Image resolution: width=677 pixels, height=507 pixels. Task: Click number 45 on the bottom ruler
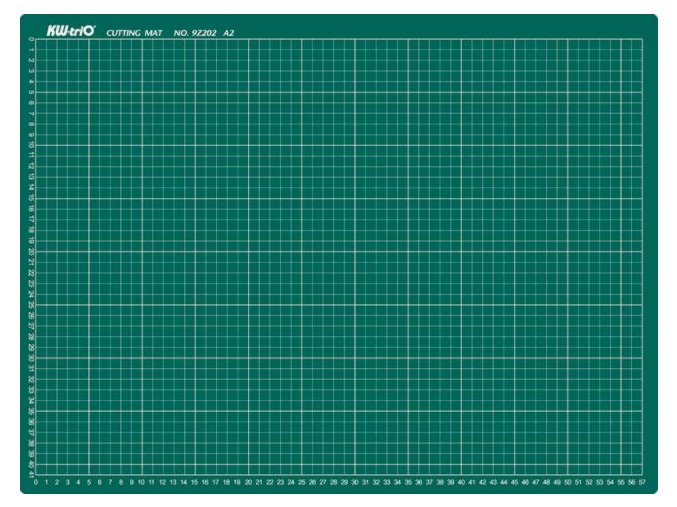pos(514,482)
